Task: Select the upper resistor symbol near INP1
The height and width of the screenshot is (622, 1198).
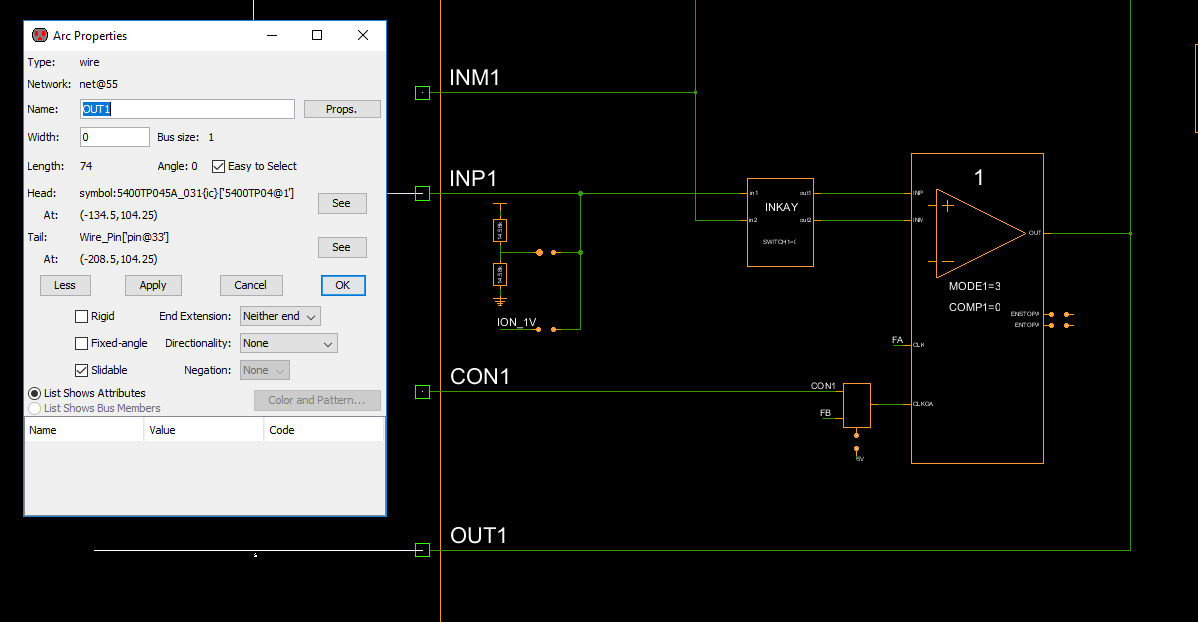Action: (500, 230)
